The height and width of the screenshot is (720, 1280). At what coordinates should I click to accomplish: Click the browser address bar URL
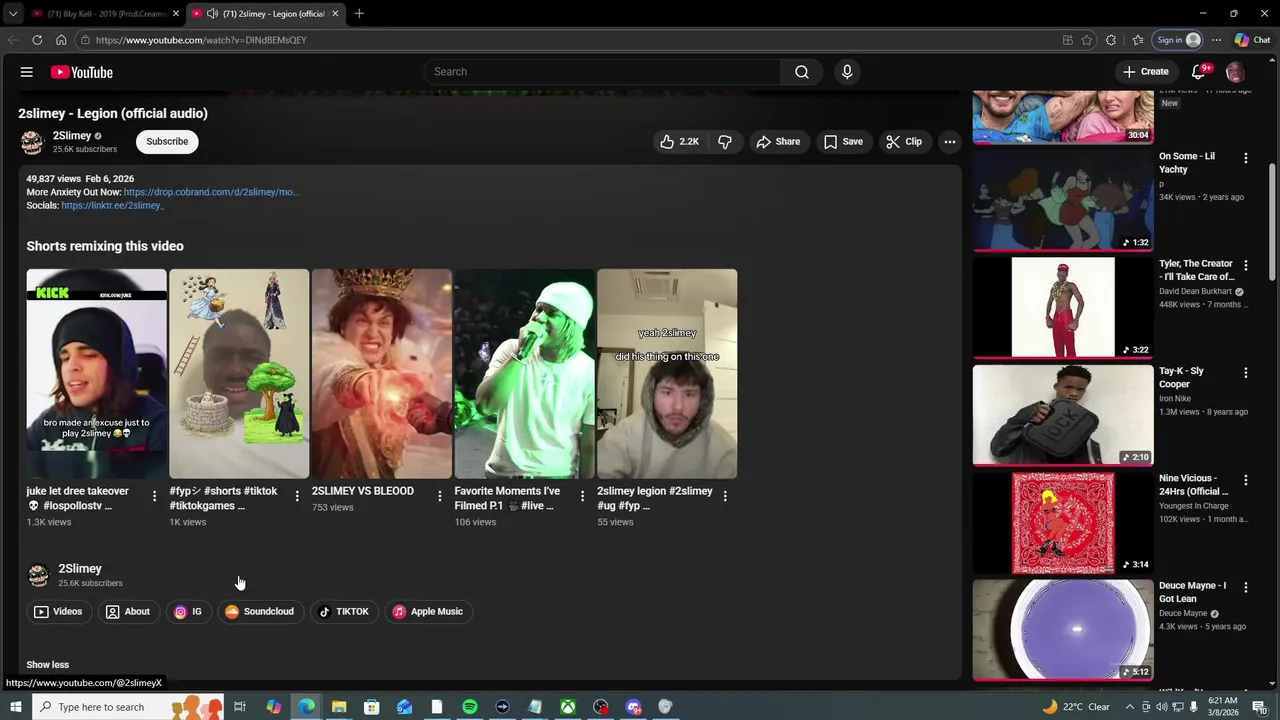coord(201,40)
